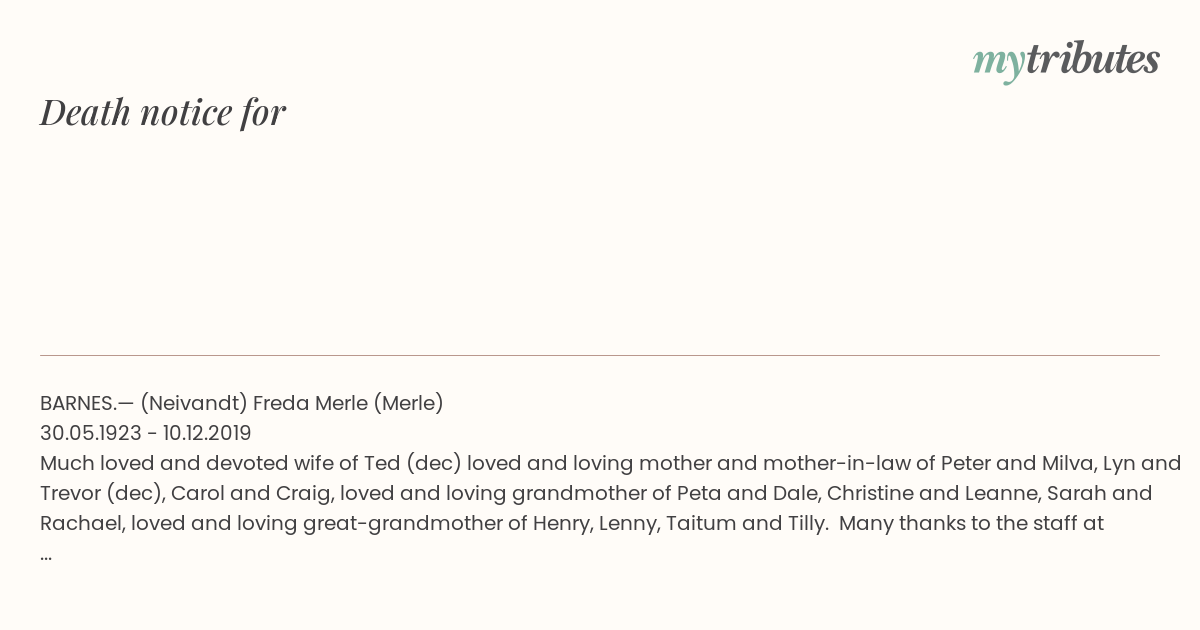Click the surname "BARNES.—" in notice
1200x630 pixels.
[87, 403]
